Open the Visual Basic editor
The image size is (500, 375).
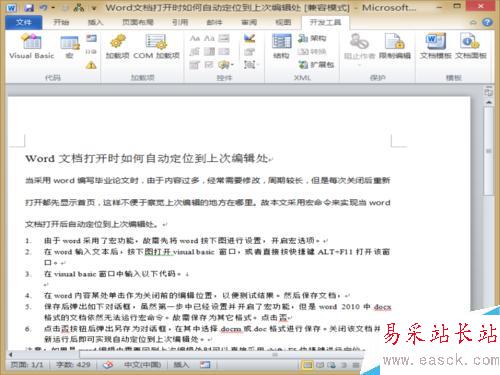pyautogui.click(x=31, y=47)
